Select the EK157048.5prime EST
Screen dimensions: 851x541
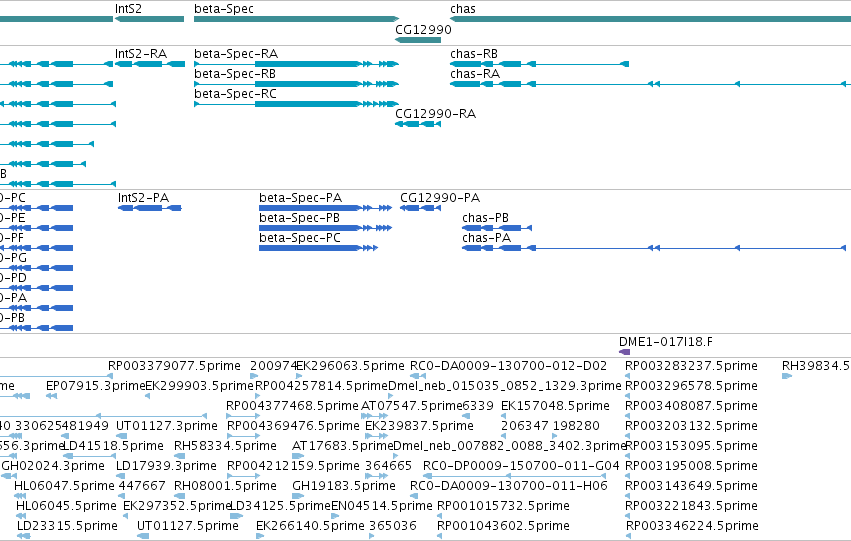point(504,416)
